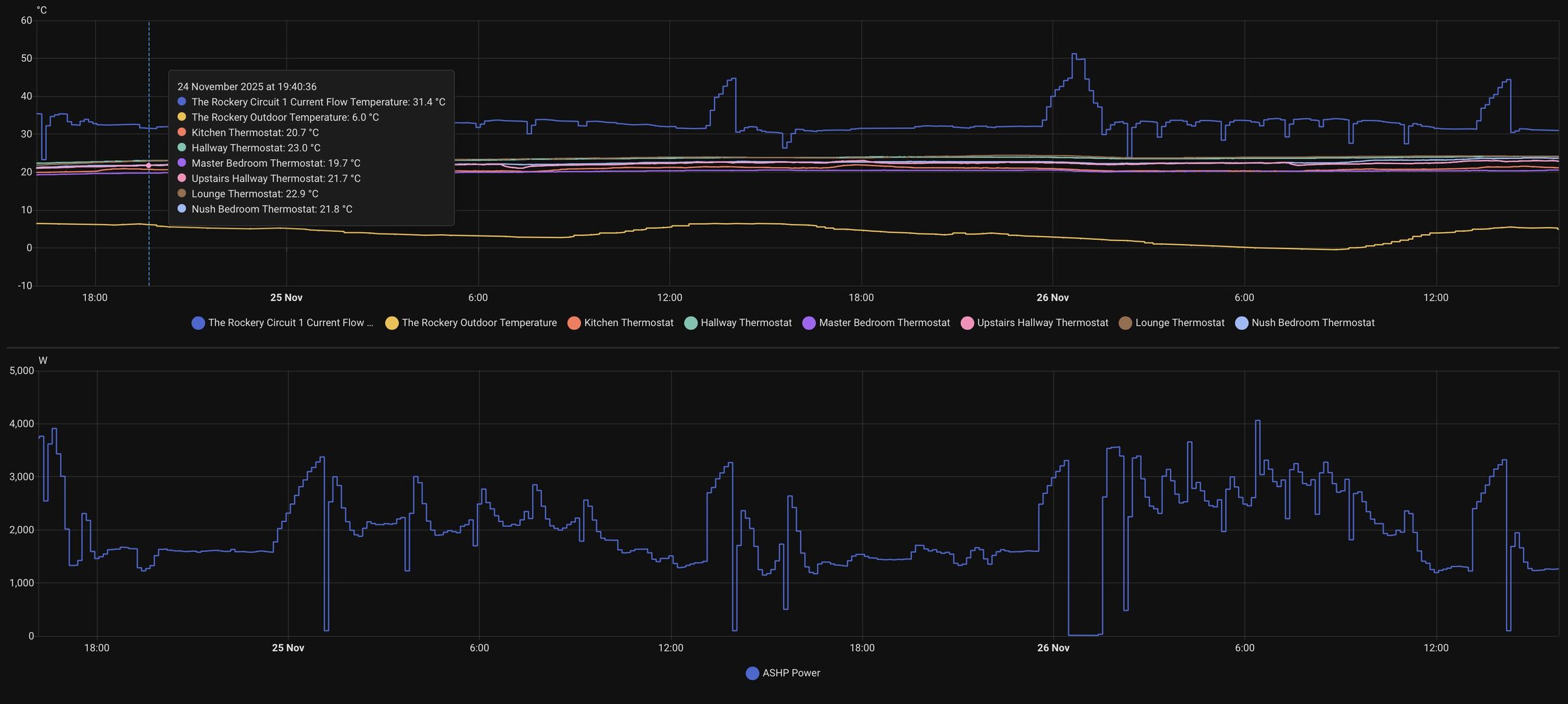Click the 25 Nov label on the temperature chart axis
1568x704 pixels.
(x=286, y=298)
